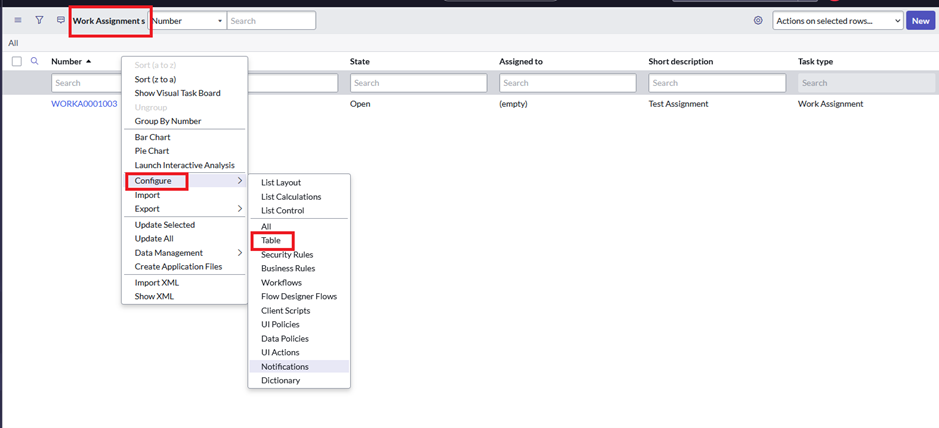Open the activity stream icon

pyautogui.click(x=61, y=20)
